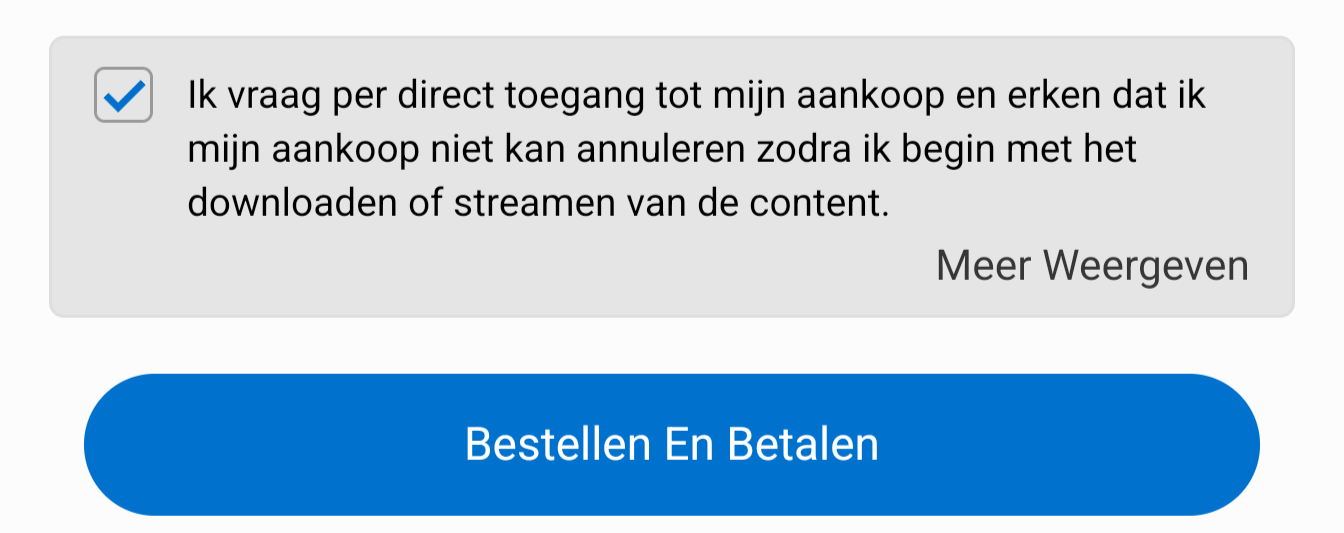Click the tick mark inside the checkbox

click(x=124, y=96)
